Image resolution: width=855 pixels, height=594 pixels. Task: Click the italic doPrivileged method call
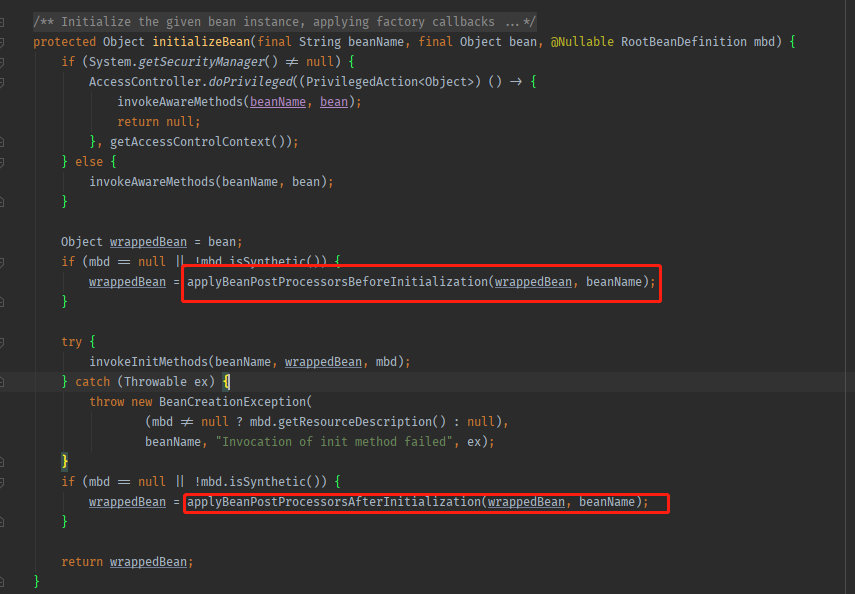(x=250, y=82)
